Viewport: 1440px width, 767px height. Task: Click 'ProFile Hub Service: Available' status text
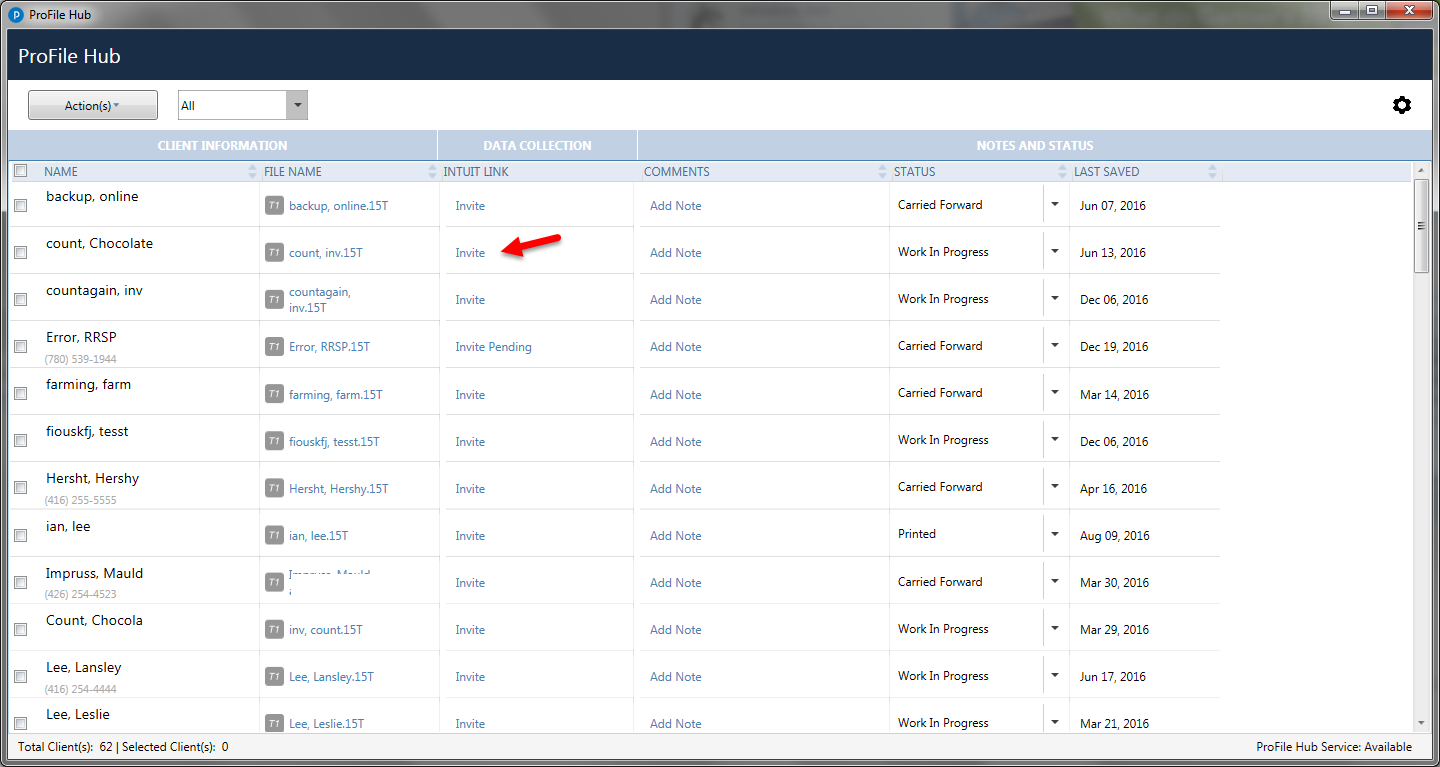coord(1334,747)
